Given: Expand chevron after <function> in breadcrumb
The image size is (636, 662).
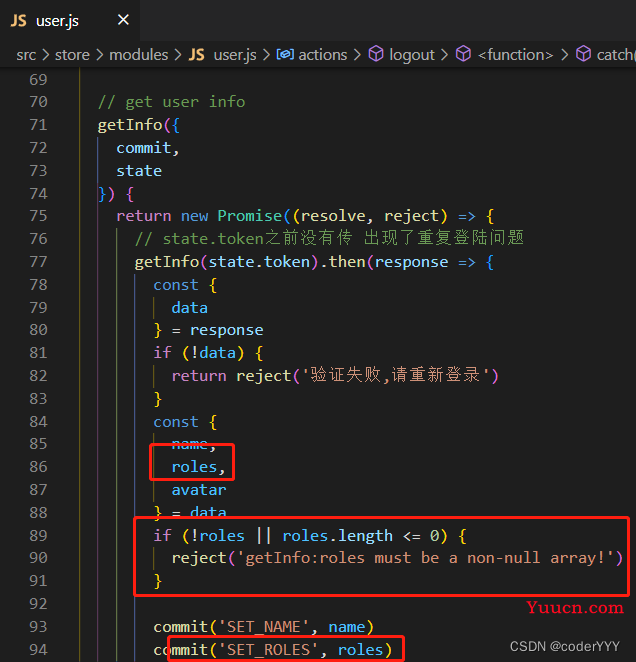Looking at the screenshot, I should coord(564,55).
